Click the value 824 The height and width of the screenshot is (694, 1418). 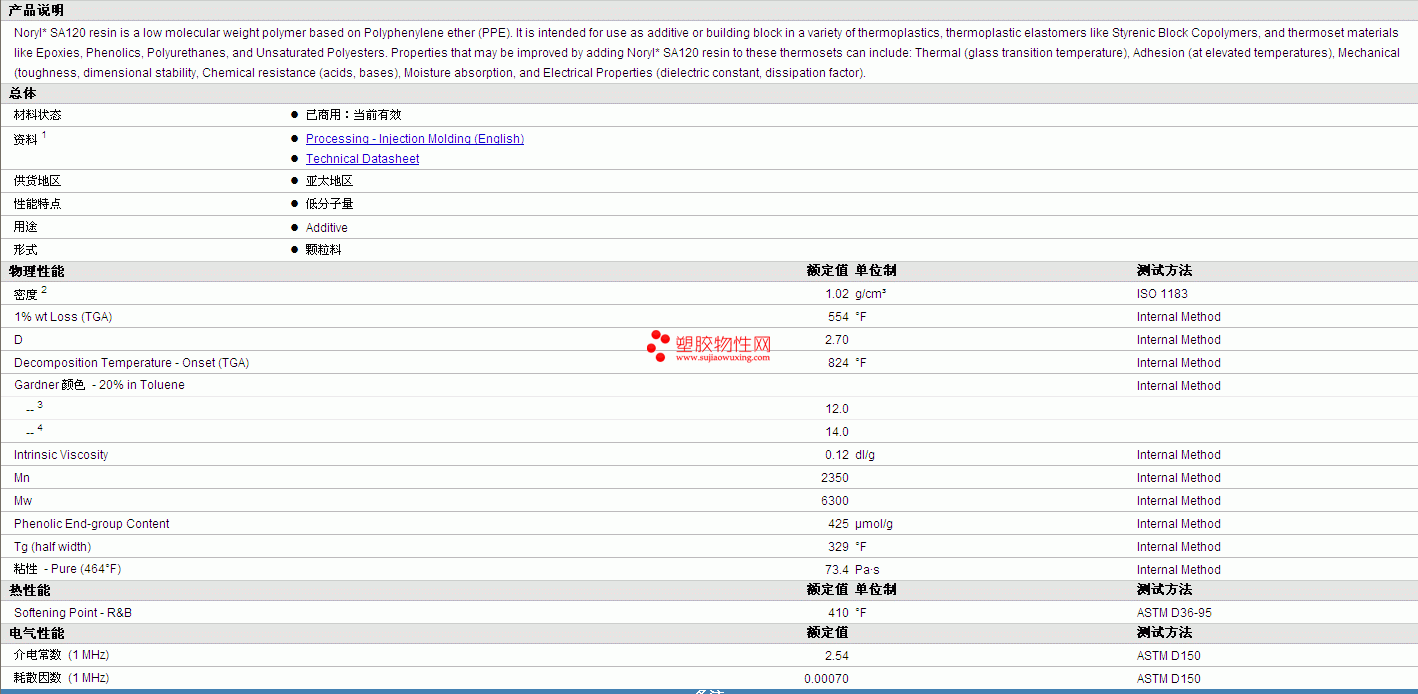(x=838, y=363)
